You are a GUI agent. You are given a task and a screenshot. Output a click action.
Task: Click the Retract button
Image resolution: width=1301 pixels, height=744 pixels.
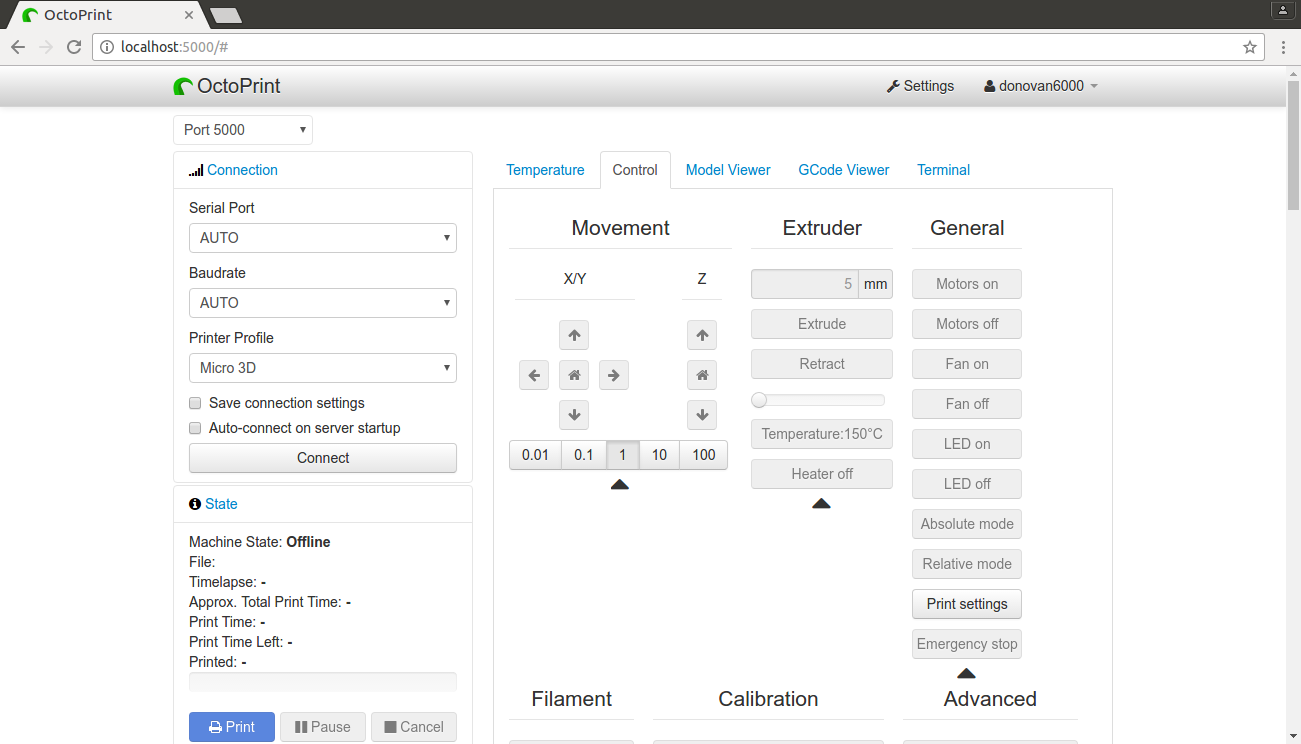tap(822, 364)
